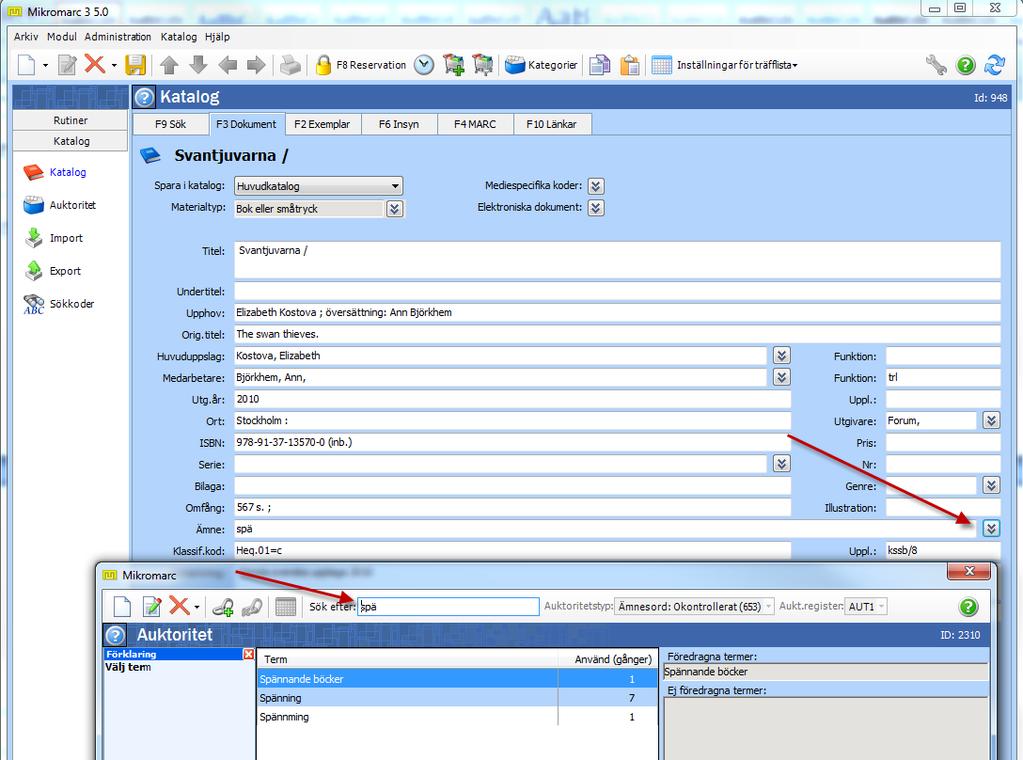Save the record with the floppy disk icon
The width and height of the screenshot is (1023, 760).
(136, 65)
